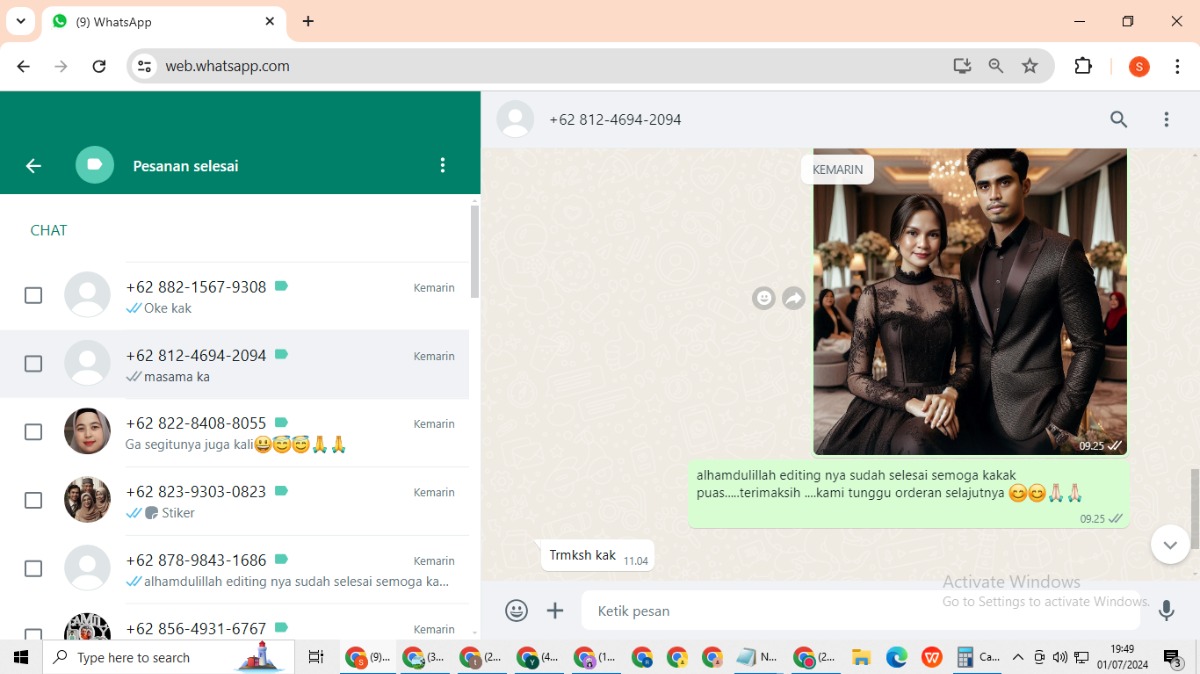Image resolution: width=1200 pixels, height=674 pixels.
Task: Search within the +62 812-4694-2094 conversation
Action: pos(1119,120)
